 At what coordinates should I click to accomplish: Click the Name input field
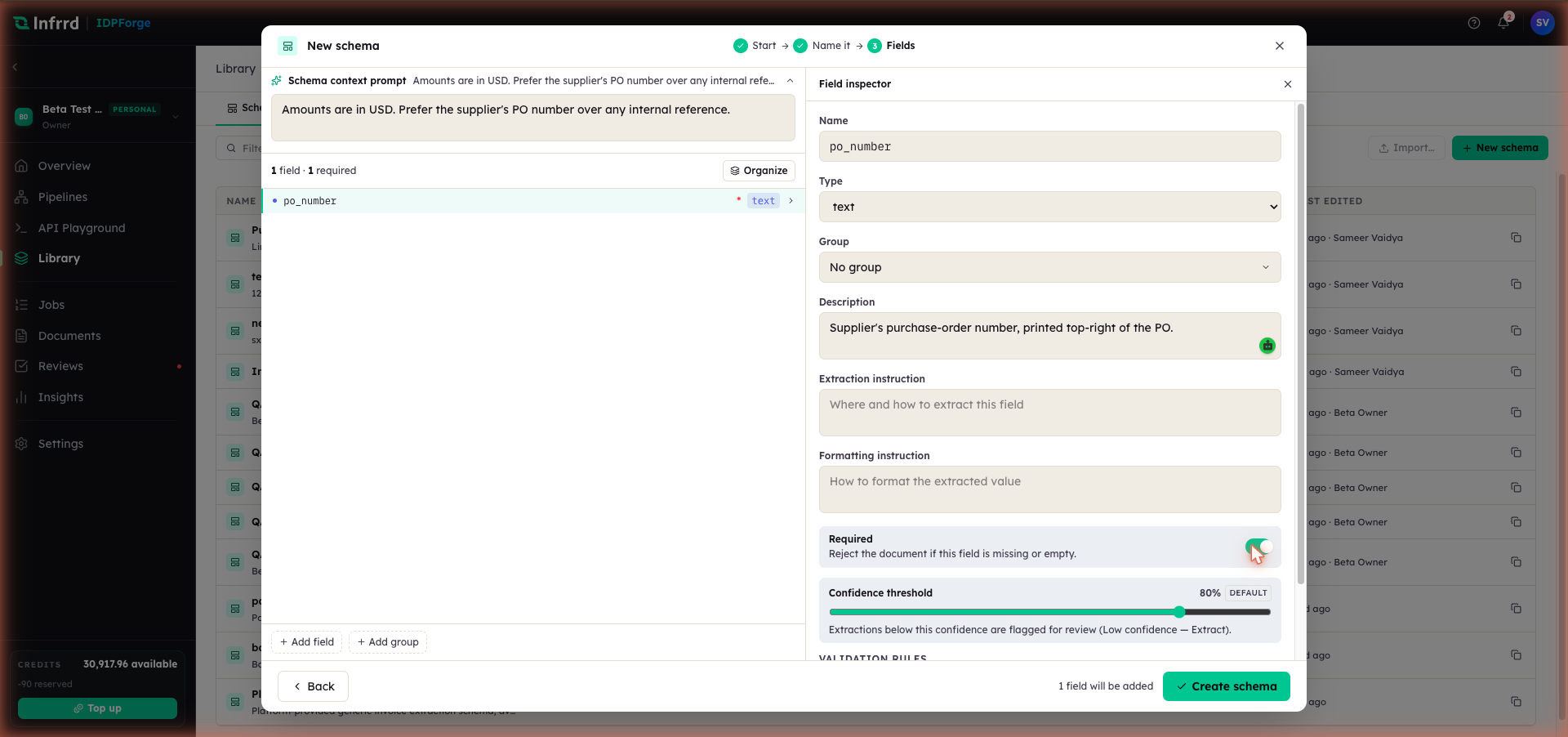pyautogui.click(x=1049, y=146)
